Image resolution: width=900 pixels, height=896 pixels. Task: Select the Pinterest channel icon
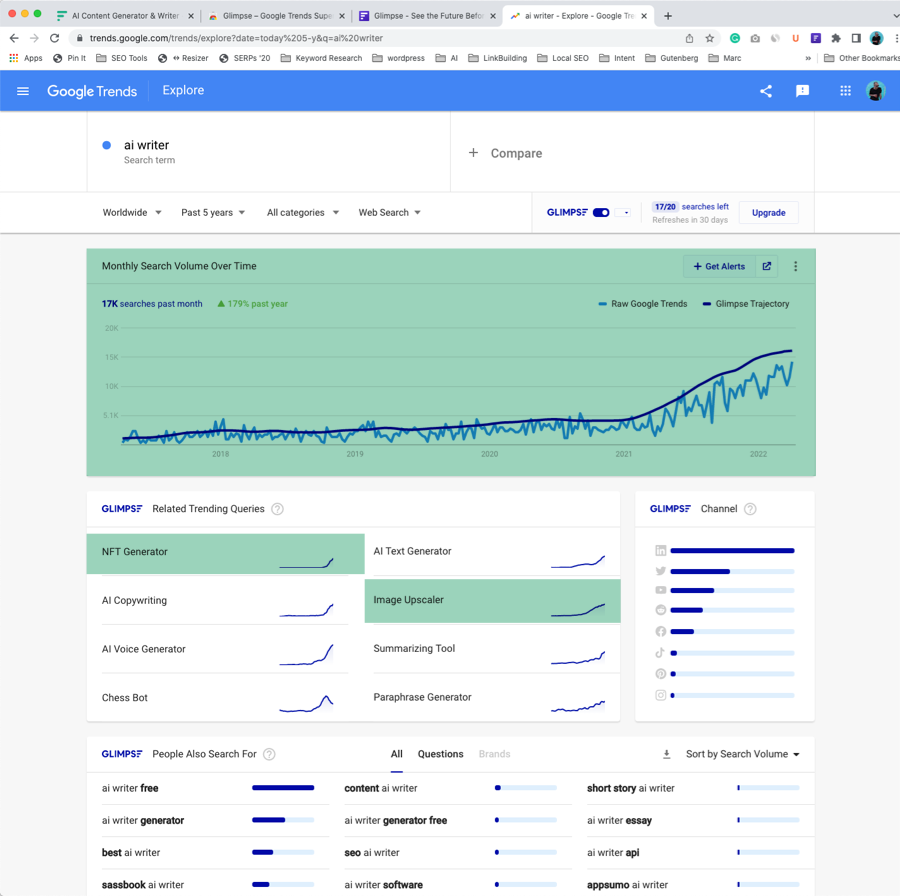[x=661, y=674]
